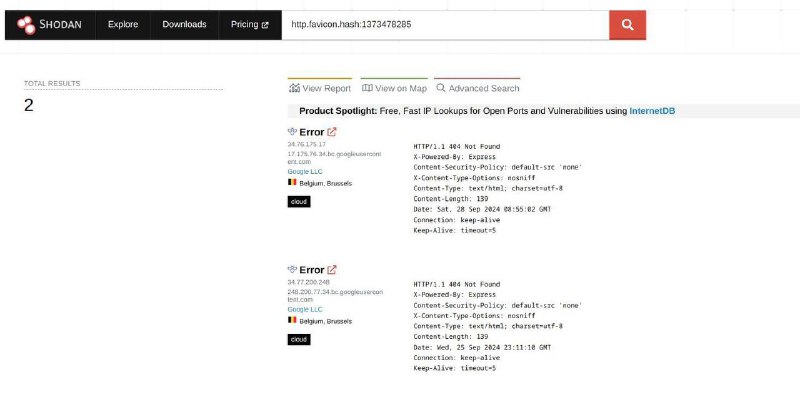Screen dimensions: 800x397
Task: Click Product Spotlight text
Action: 338,111
